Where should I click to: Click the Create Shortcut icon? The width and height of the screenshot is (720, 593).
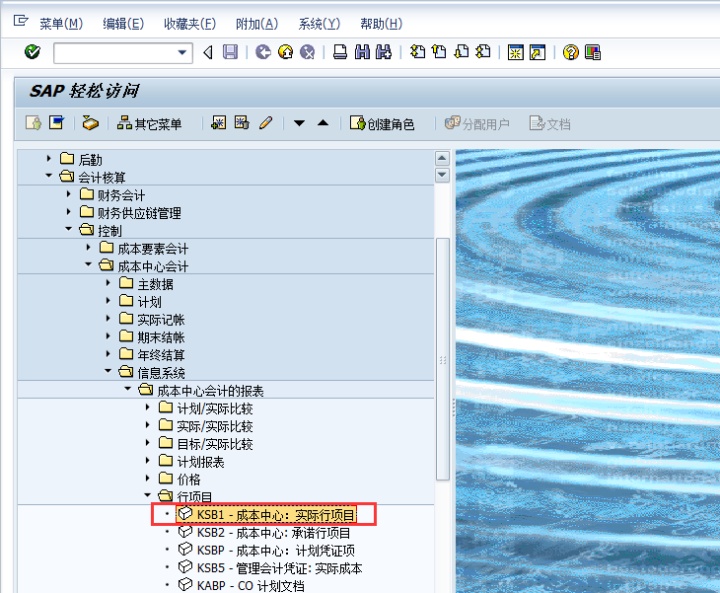point(537,52)
